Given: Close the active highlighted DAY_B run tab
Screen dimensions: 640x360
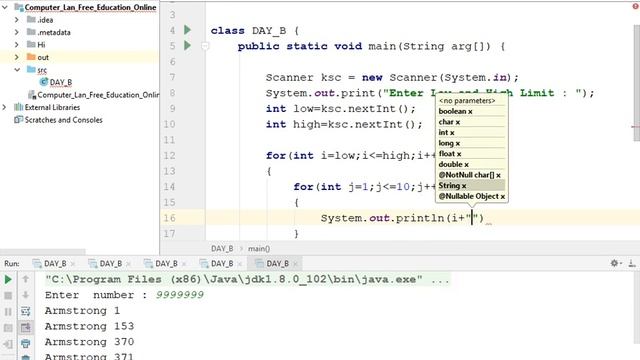Looking at the screenshot, I should pos(296,264).
